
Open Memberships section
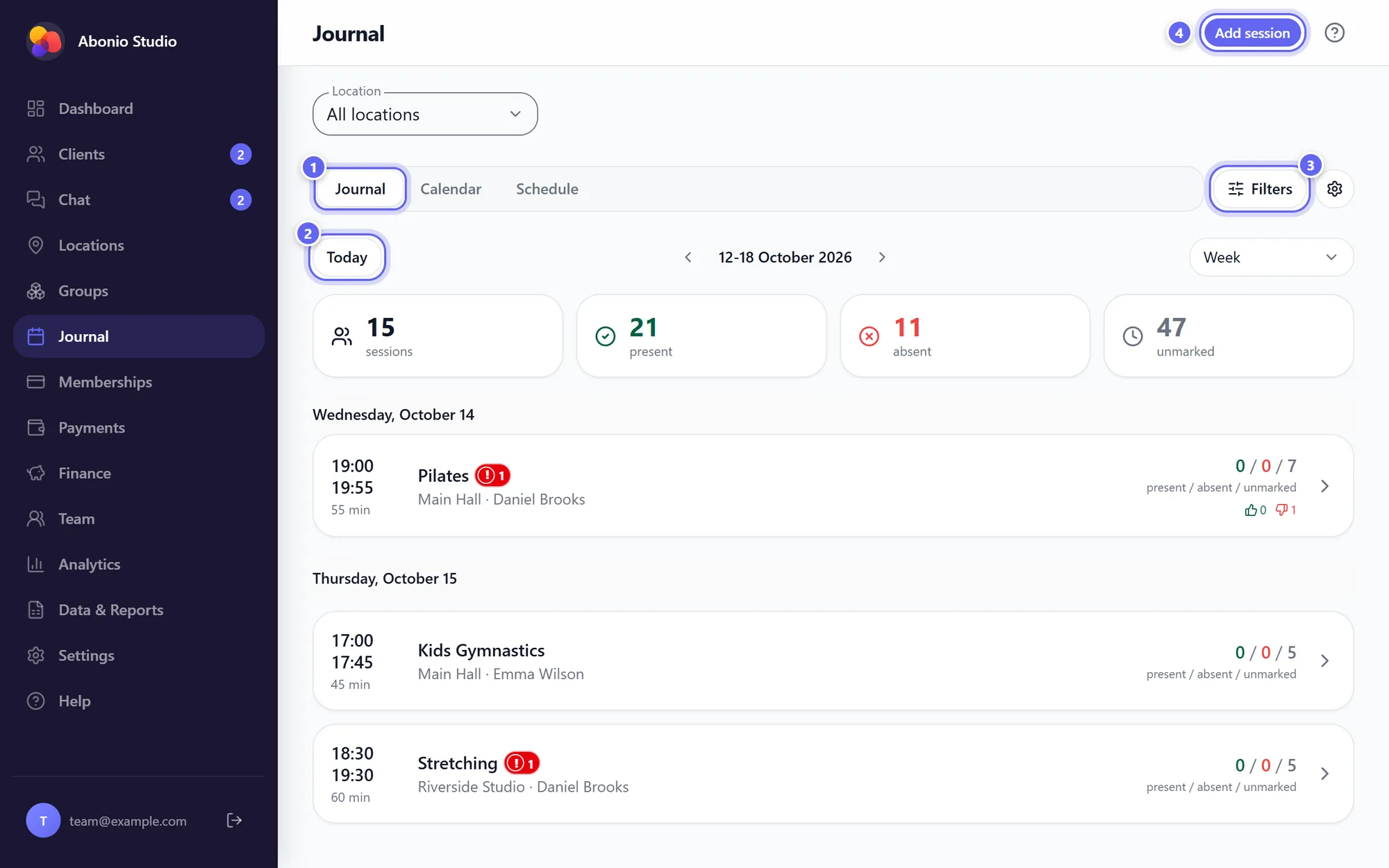coord(139,382)
